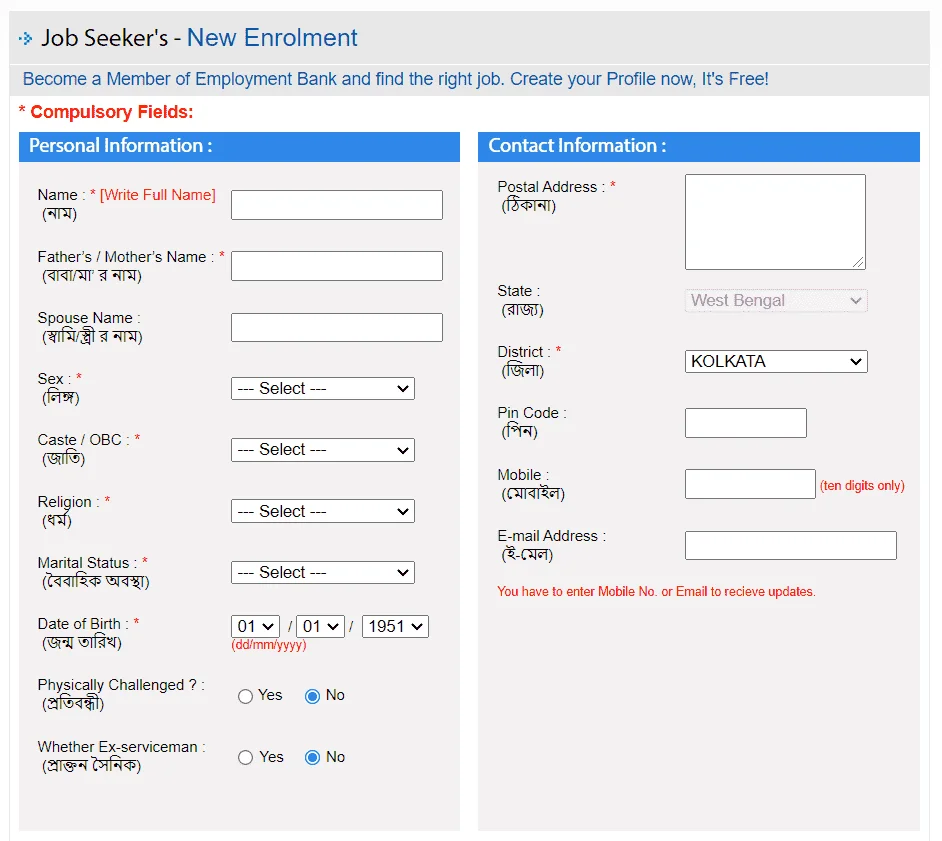The height and width of the screenshot is (841, 942).
Task: Open the birth year dropdown showing 1951
Action: point(395,626)
